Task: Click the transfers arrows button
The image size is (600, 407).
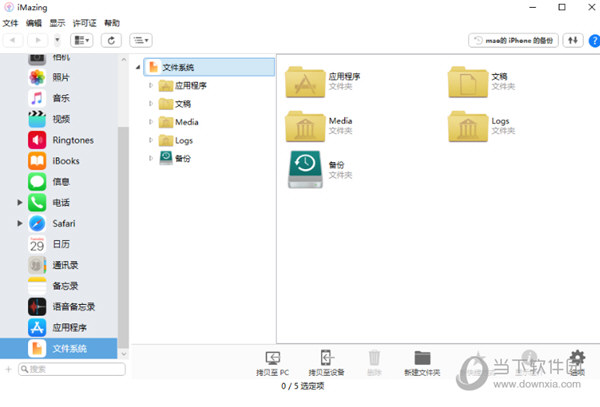Action: click(573, 40)
